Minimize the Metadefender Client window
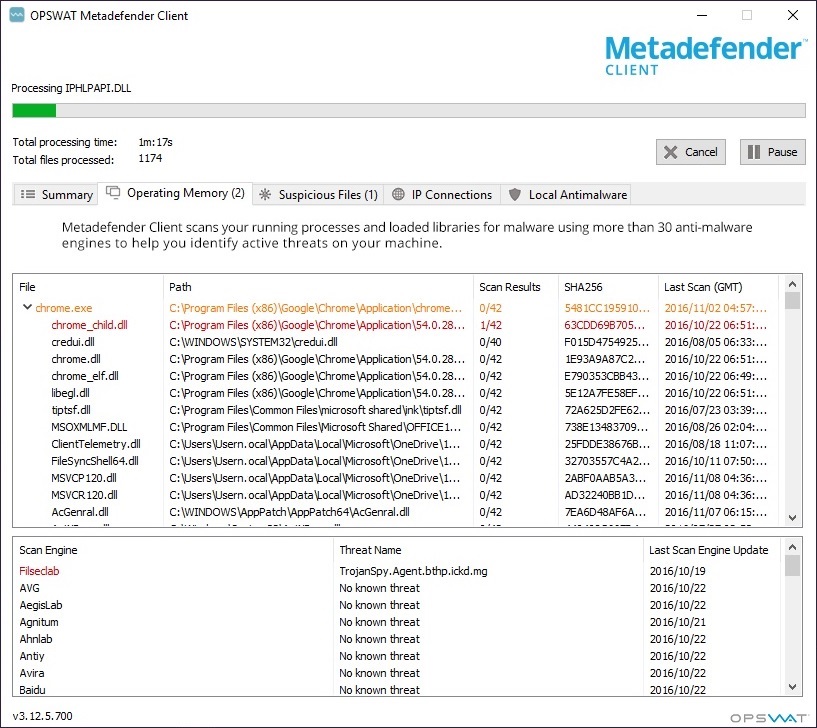The image size is (817, 728). (702, 15)
